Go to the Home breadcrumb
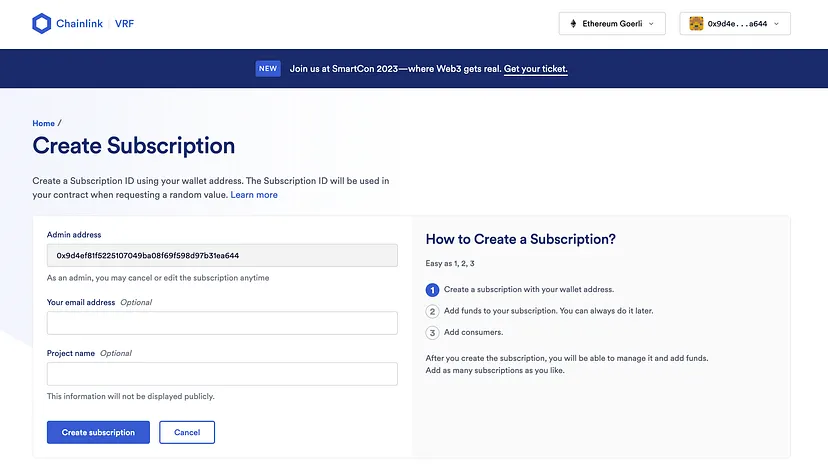This screenshot has width=828, height=472. coord(43,123)
